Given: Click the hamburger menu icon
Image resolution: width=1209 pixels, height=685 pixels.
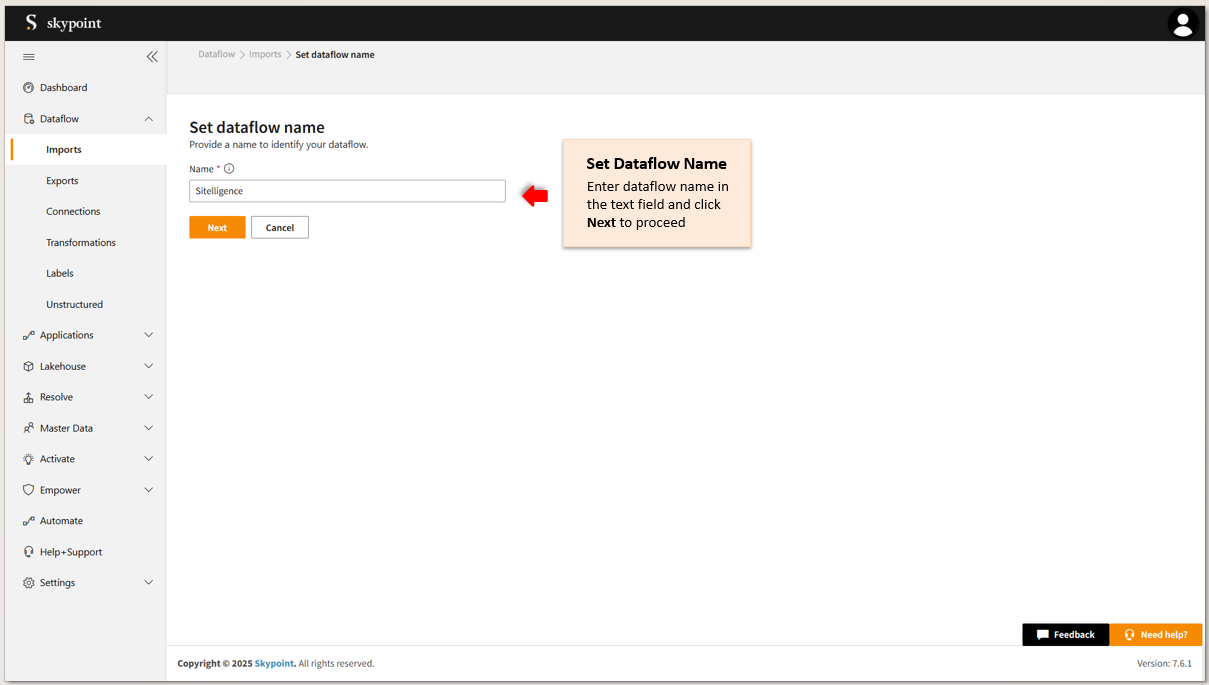Looking at the screenshot, I should 29,57.
